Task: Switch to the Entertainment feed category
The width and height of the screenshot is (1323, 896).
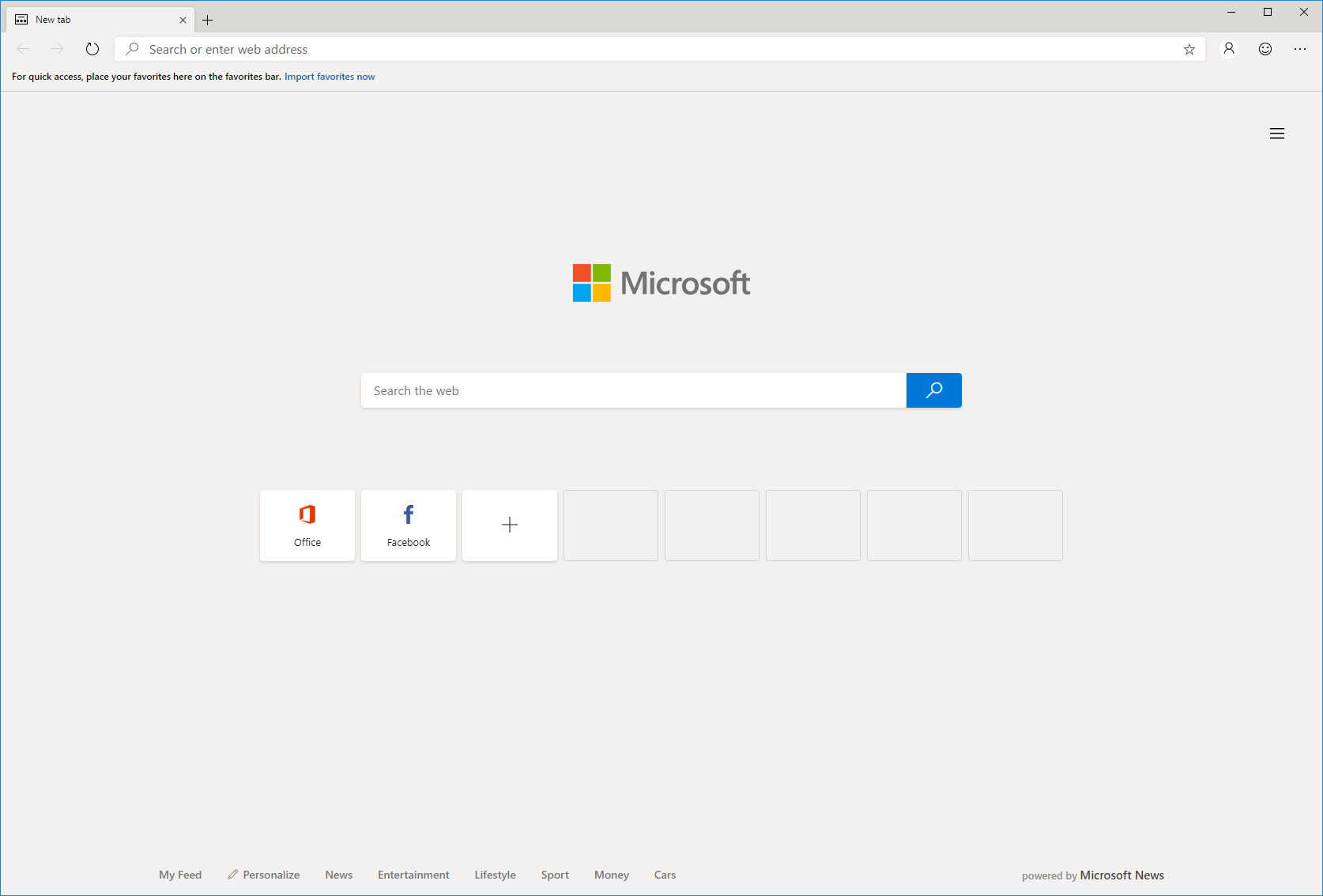Action: coord(413,875)
